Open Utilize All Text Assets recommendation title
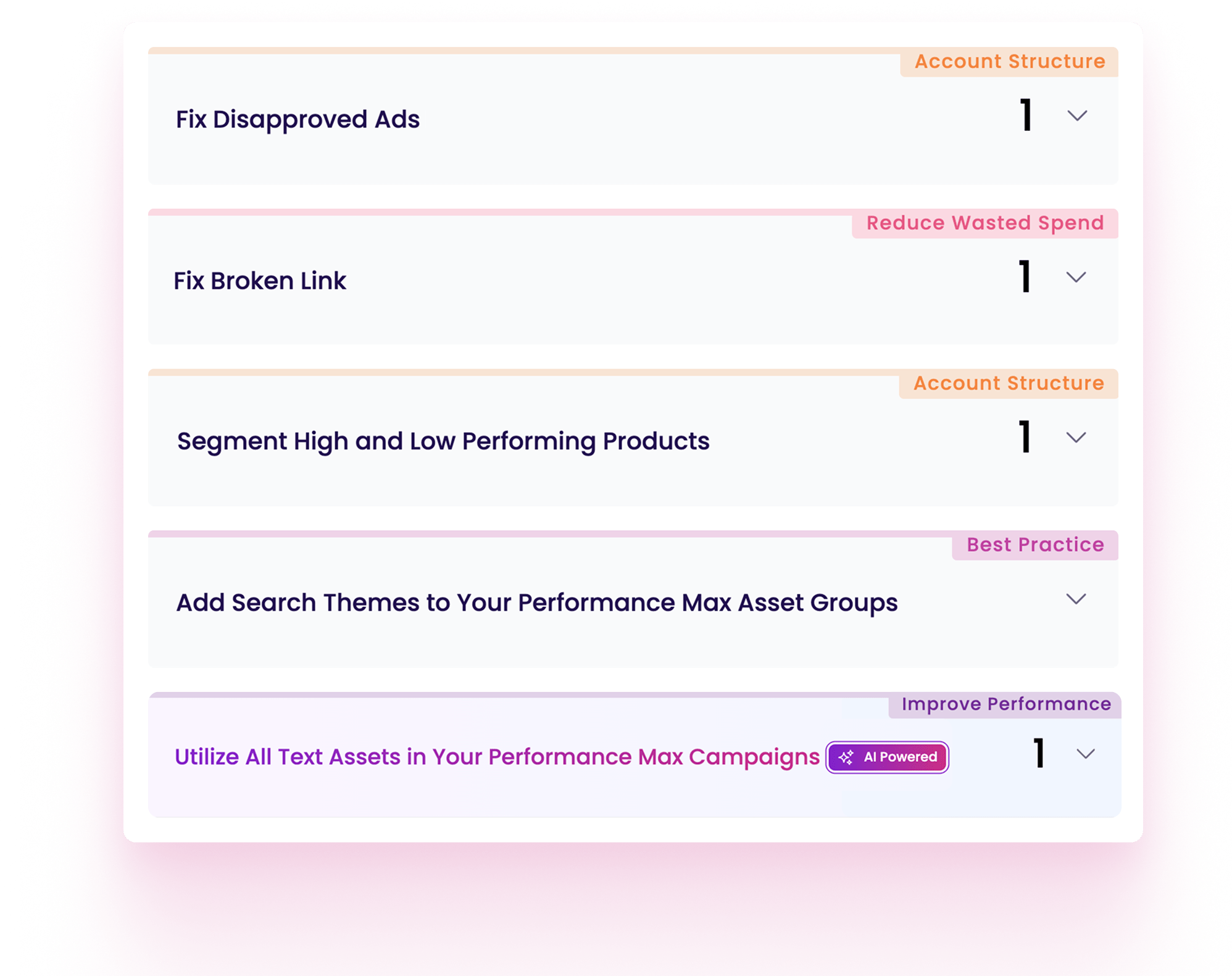 [497, 757]
